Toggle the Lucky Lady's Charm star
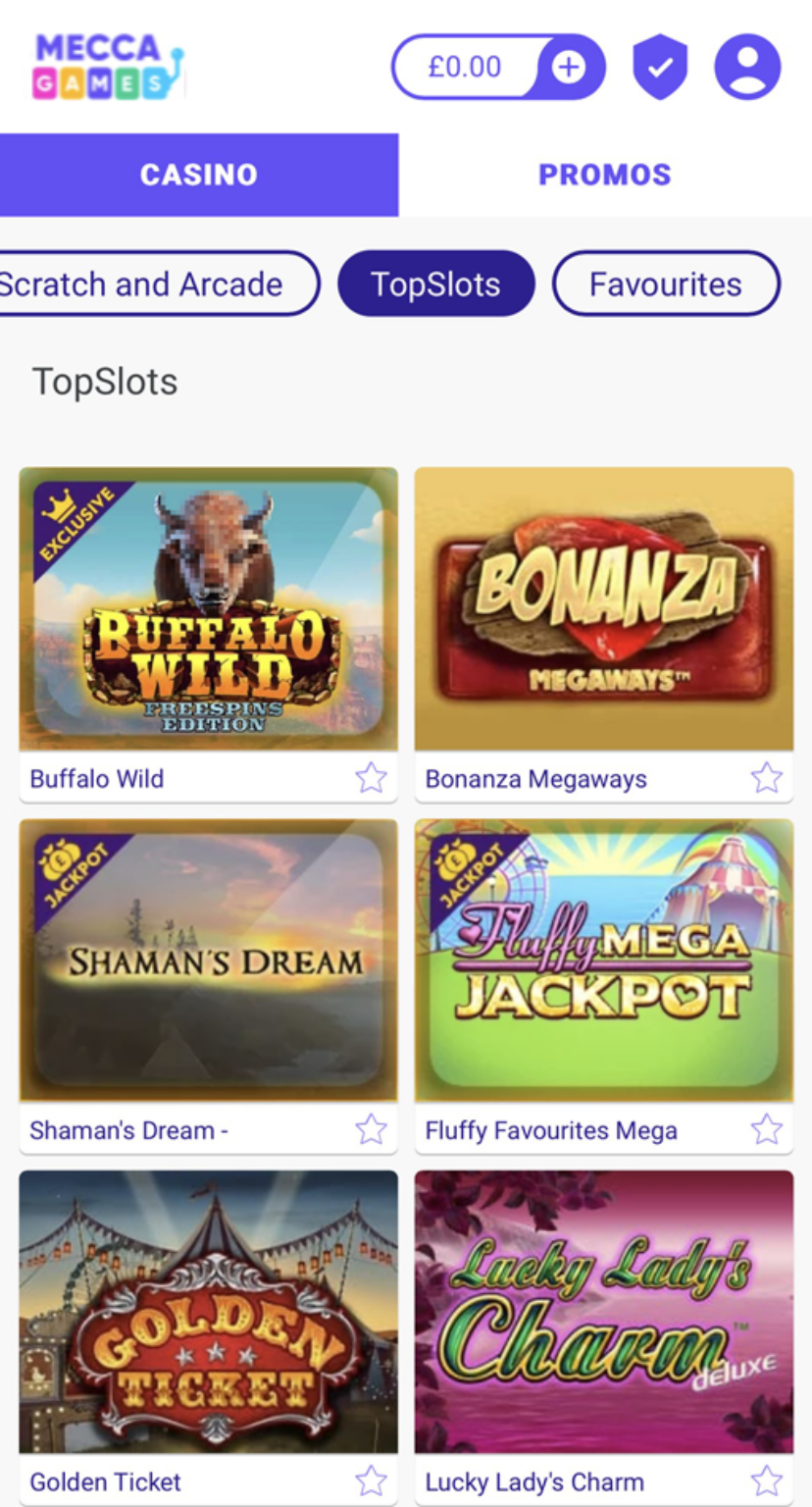Image resolution: width=812 pixels, height=1507 pixels. (767, 1481)
